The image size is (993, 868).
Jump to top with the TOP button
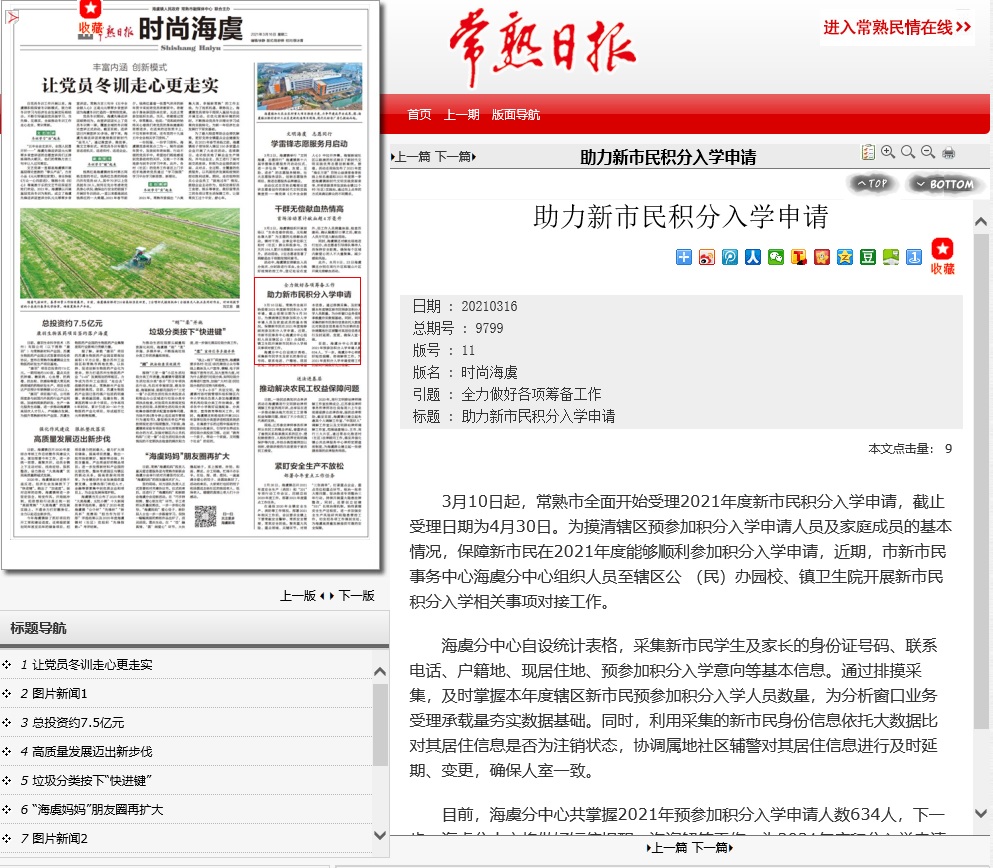click(872, 184)
